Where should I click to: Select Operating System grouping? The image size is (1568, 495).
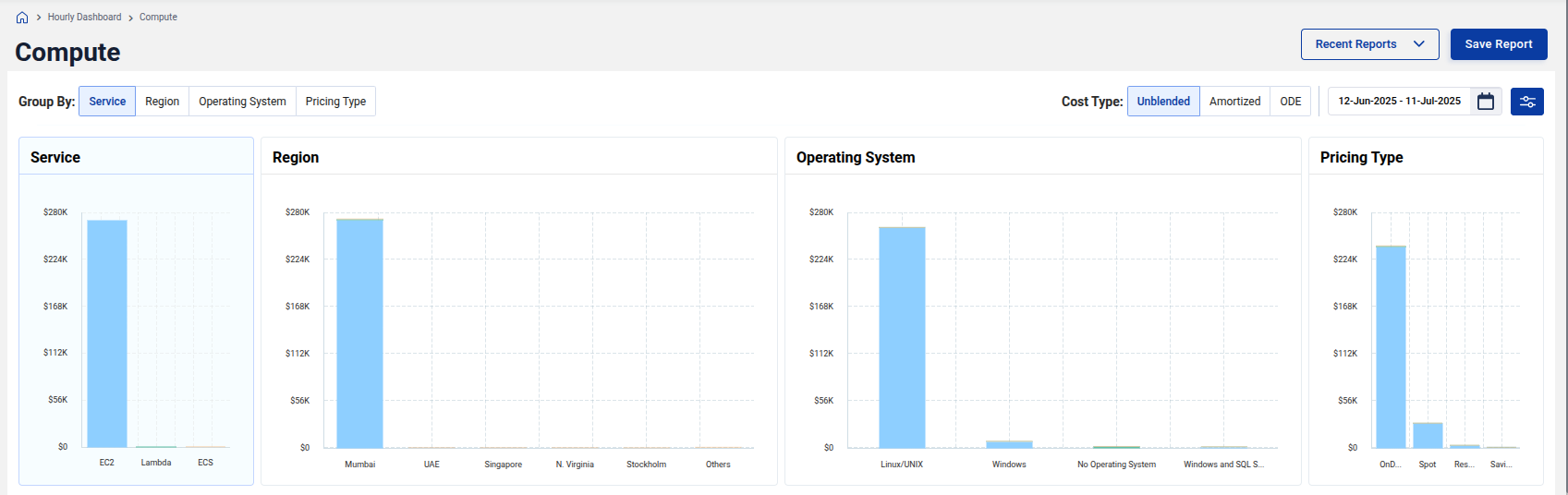coord(242,102)
